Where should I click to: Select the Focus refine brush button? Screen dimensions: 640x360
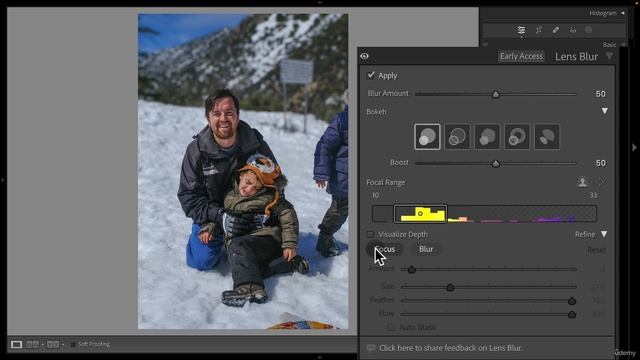coord(384,249)
